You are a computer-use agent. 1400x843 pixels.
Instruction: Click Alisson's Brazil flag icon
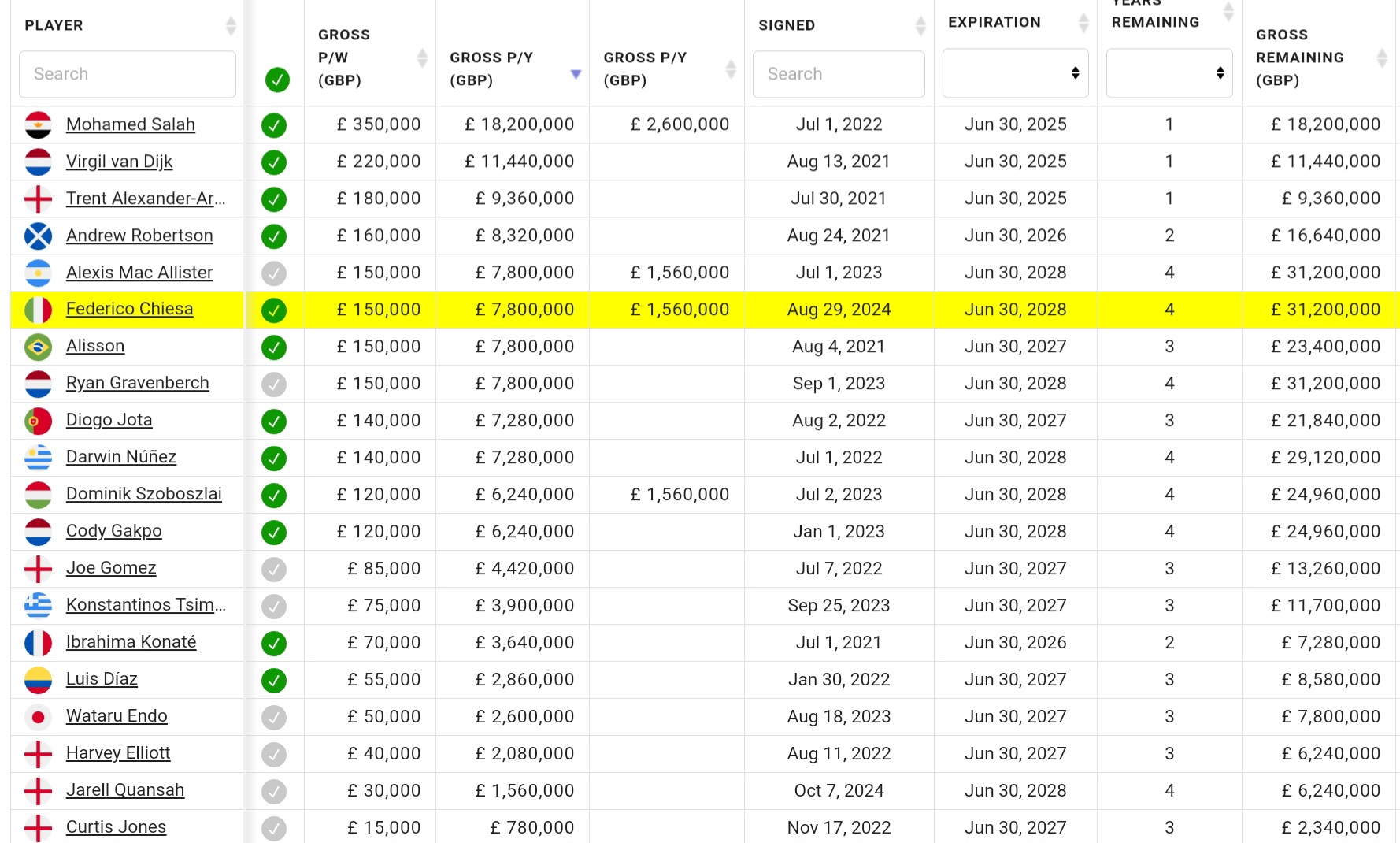pyautogui.click(x=38, y=347)
